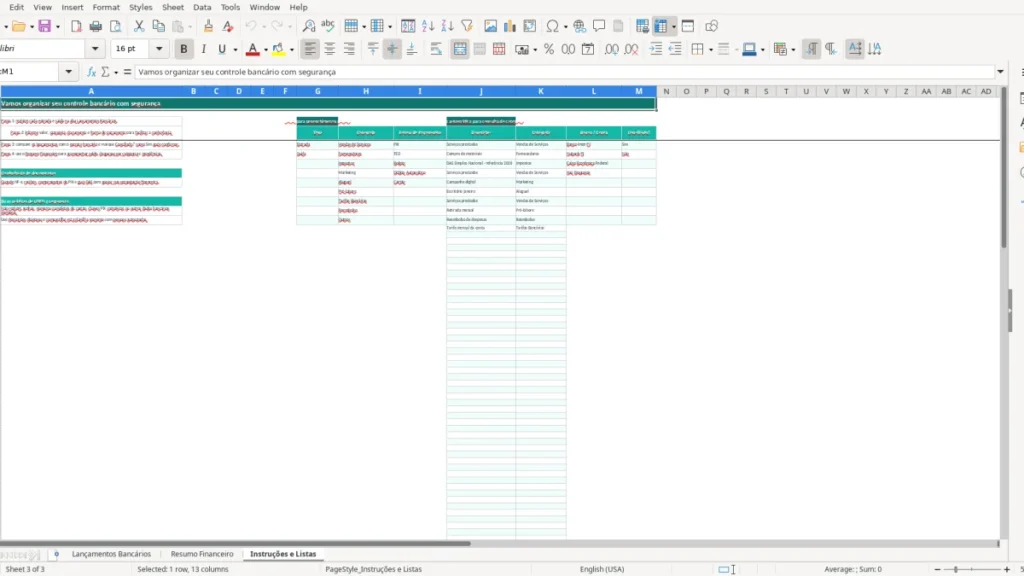This screenshot has width=1024, height=576.
Task: Open the font color dropdown arrow
Action: pyautogui.click(x=266, y=50)
